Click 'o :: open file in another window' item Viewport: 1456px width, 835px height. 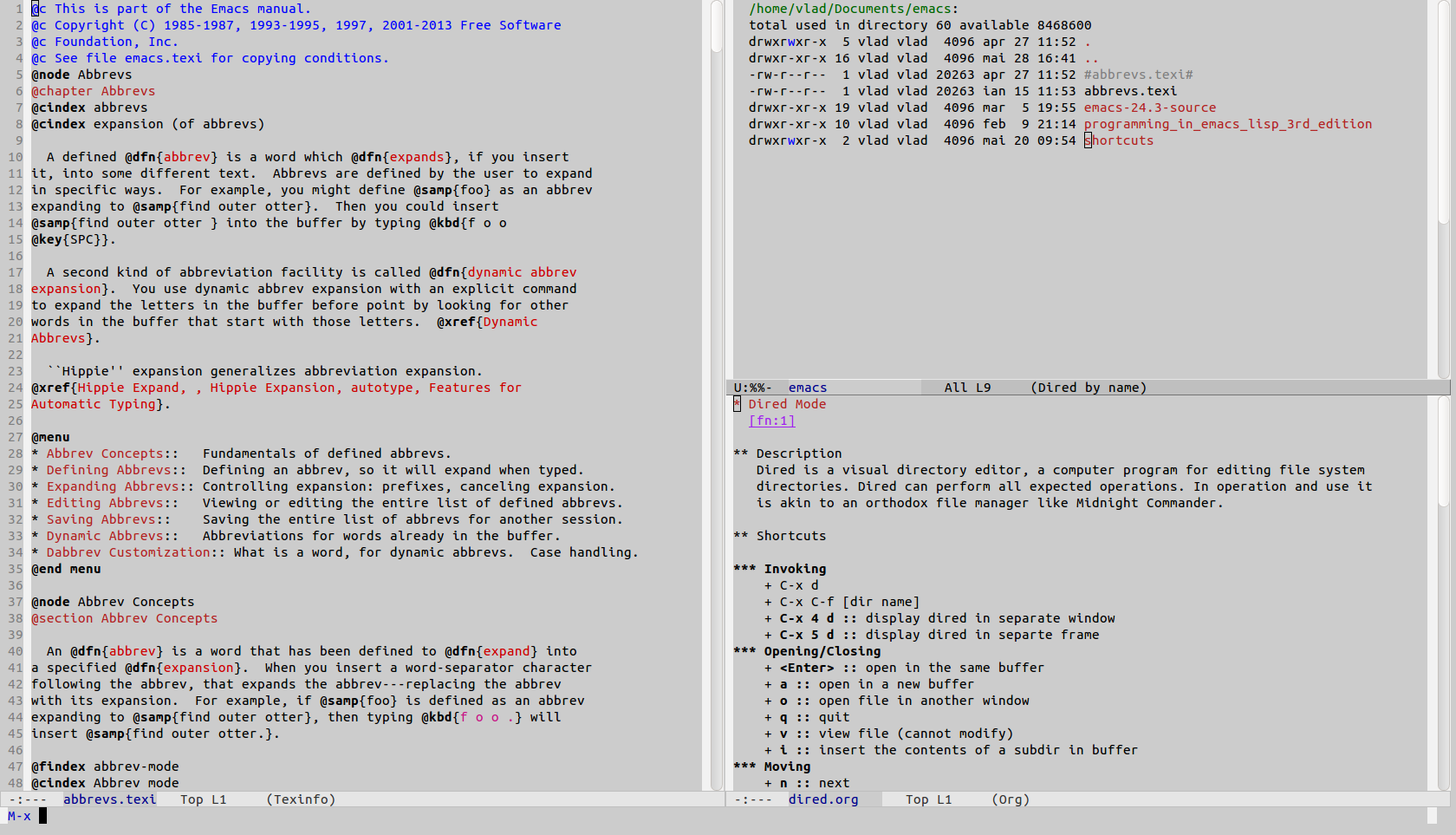(x=896, y=701)
